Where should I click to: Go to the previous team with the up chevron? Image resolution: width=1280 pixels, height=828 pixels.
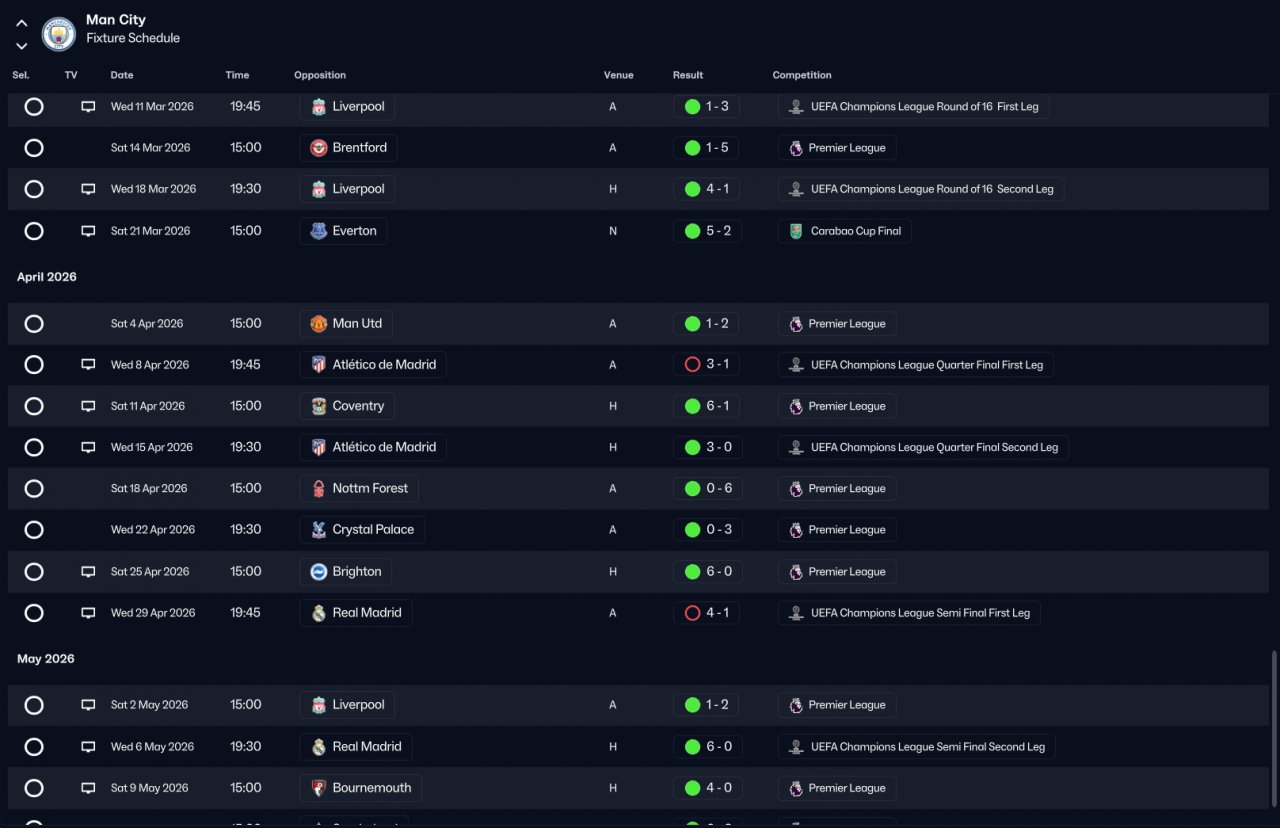coord(22,23)
